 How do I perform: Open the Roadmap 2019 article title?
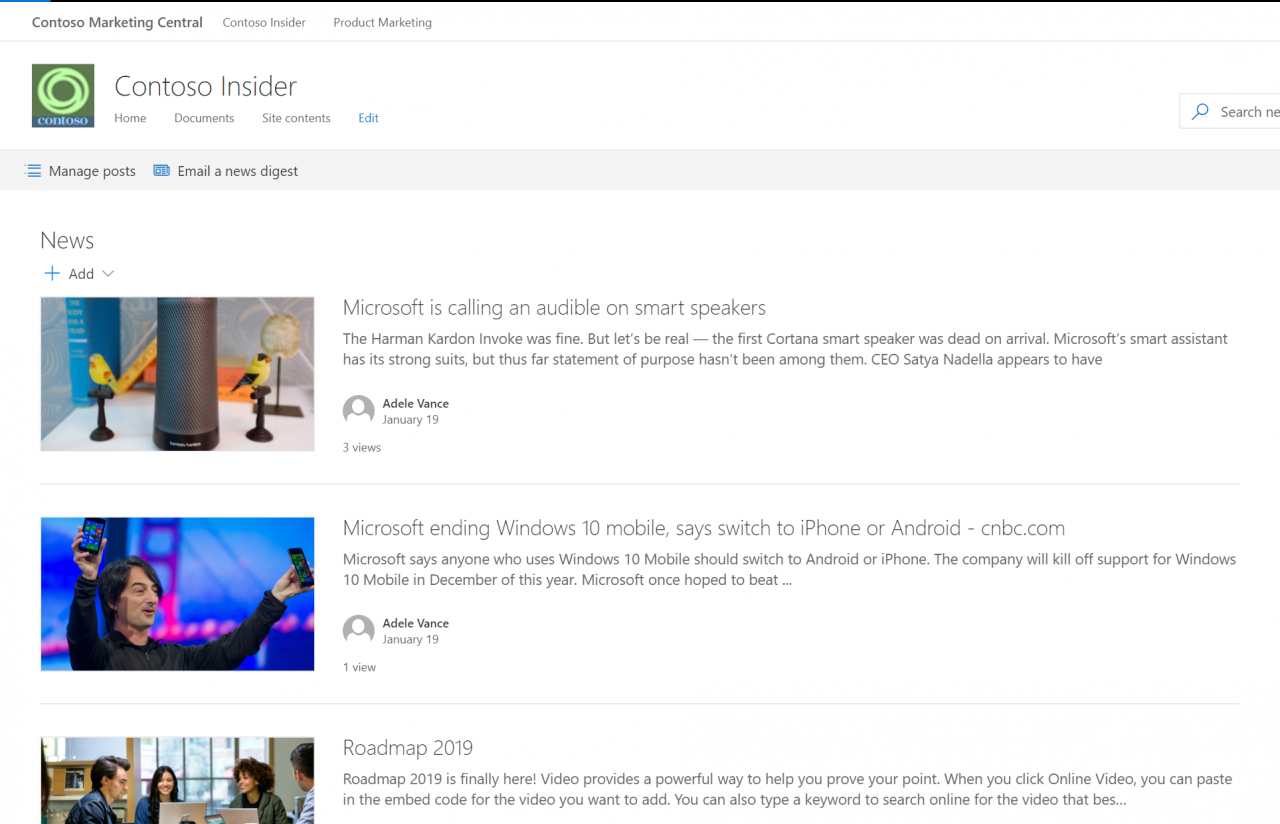pos(408,748)
